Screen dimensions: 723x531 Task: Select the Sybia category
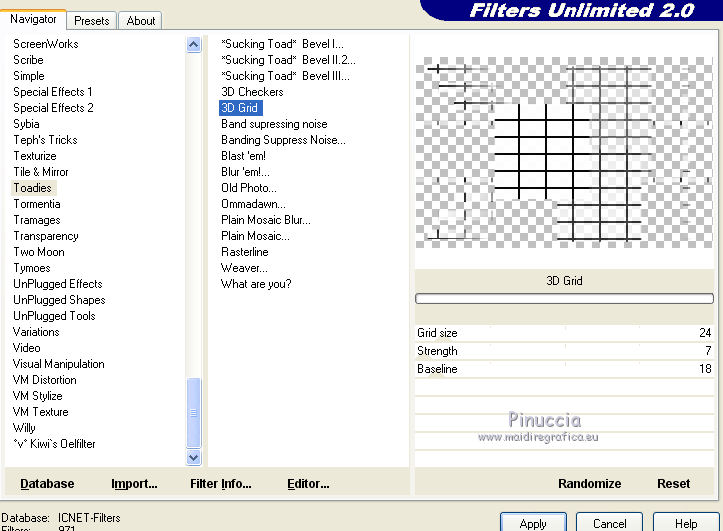tap(26, 124)
